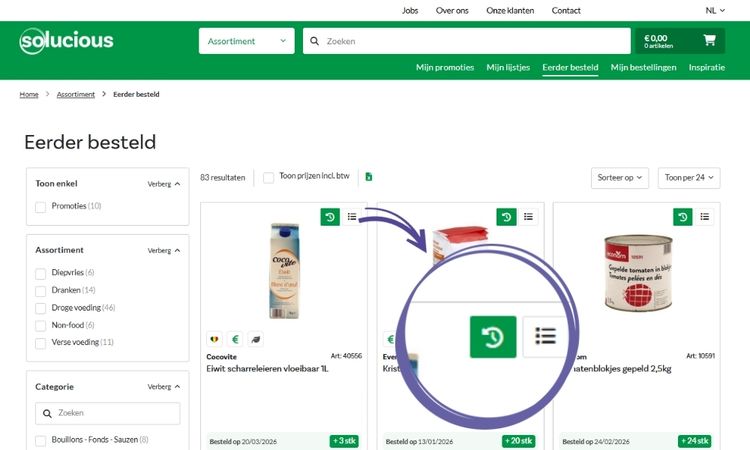
Task: Click add-to-list icon on Cocovite product
Action: (x=352, y=217)
